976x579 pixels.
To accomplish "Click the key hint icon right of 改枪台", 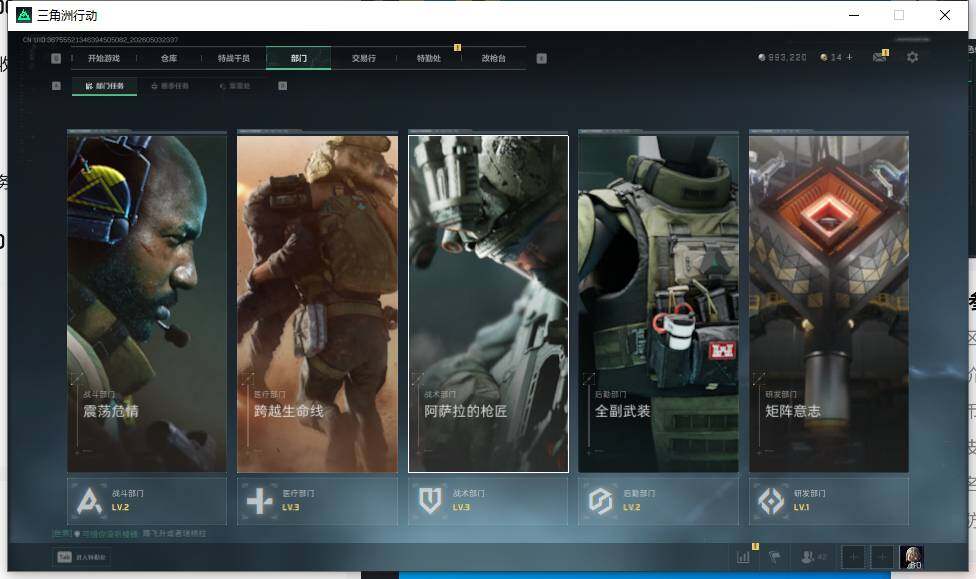I will (x=542, y=58).
